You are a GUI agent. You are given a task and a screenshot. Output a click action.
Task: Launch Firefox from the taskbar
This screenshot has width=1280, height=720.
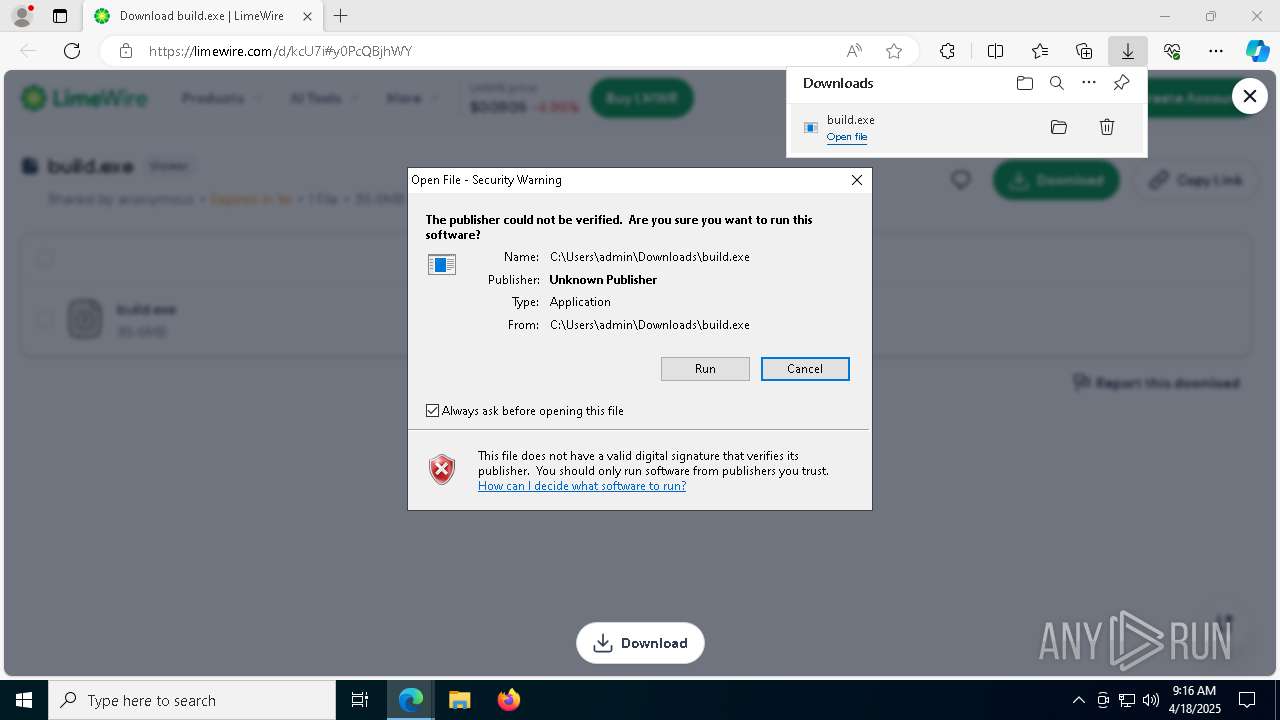(508, 700)
